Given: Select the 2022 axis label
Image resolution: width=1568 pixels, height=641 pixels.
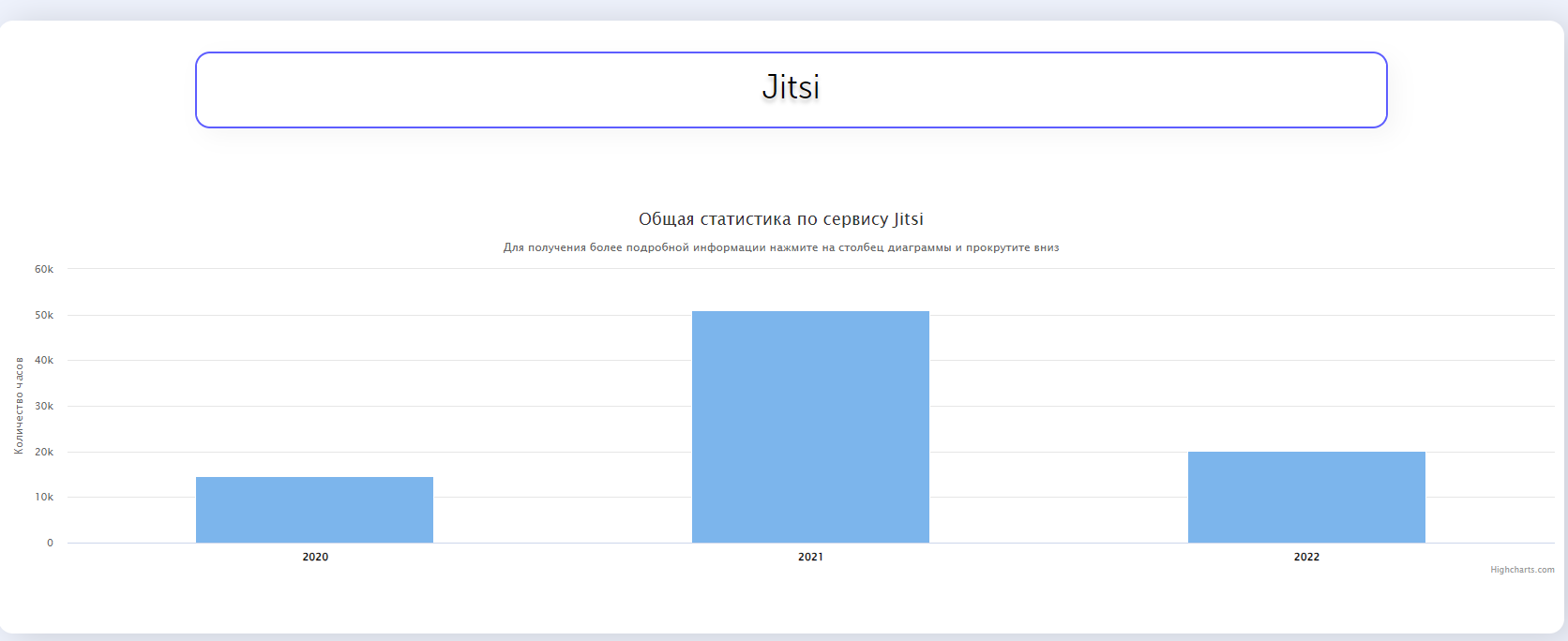Looking at the screenshot, I should coord(1306,557).
